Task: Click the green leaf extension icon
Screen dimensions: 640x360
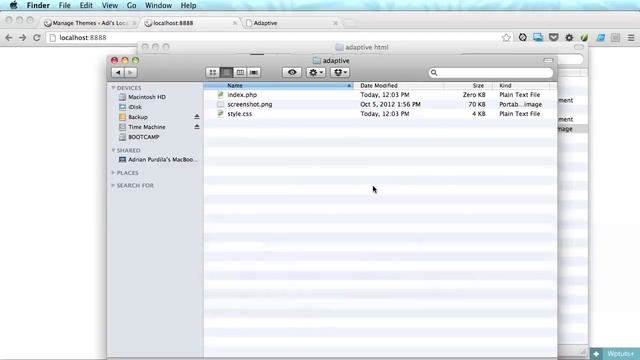Action: (x=584, y=38)
